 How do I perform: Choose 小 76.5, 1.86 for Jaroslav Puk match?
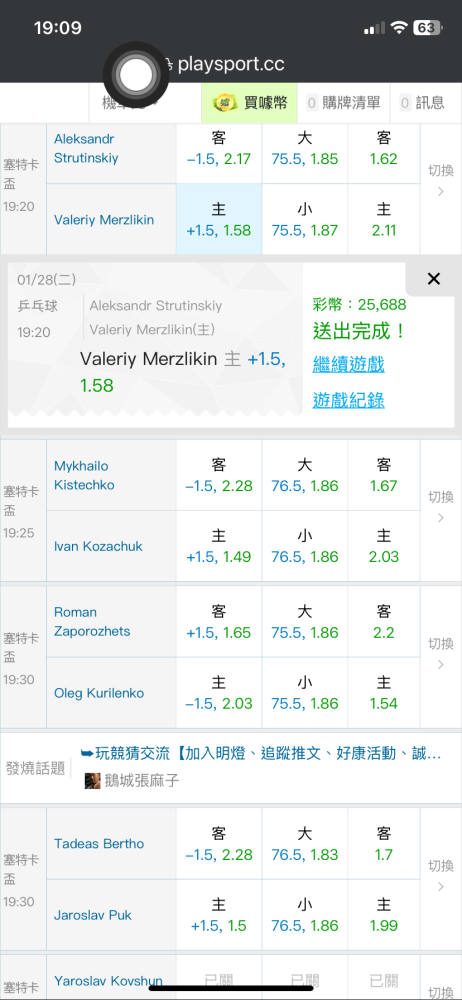coord(304,915)
